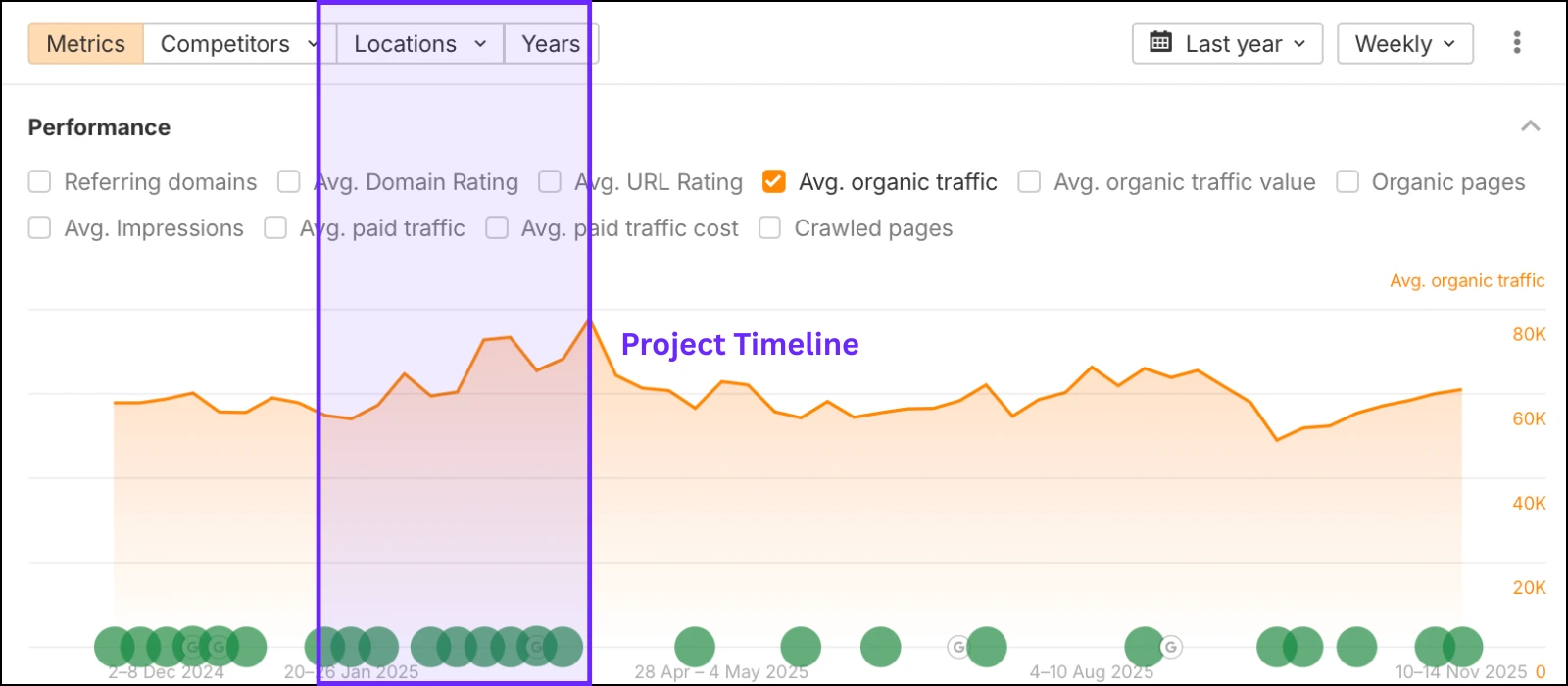Screen dimensions: 1568x686
Task: Click the calendar icon beside Last year
Action: [1161, 43]
